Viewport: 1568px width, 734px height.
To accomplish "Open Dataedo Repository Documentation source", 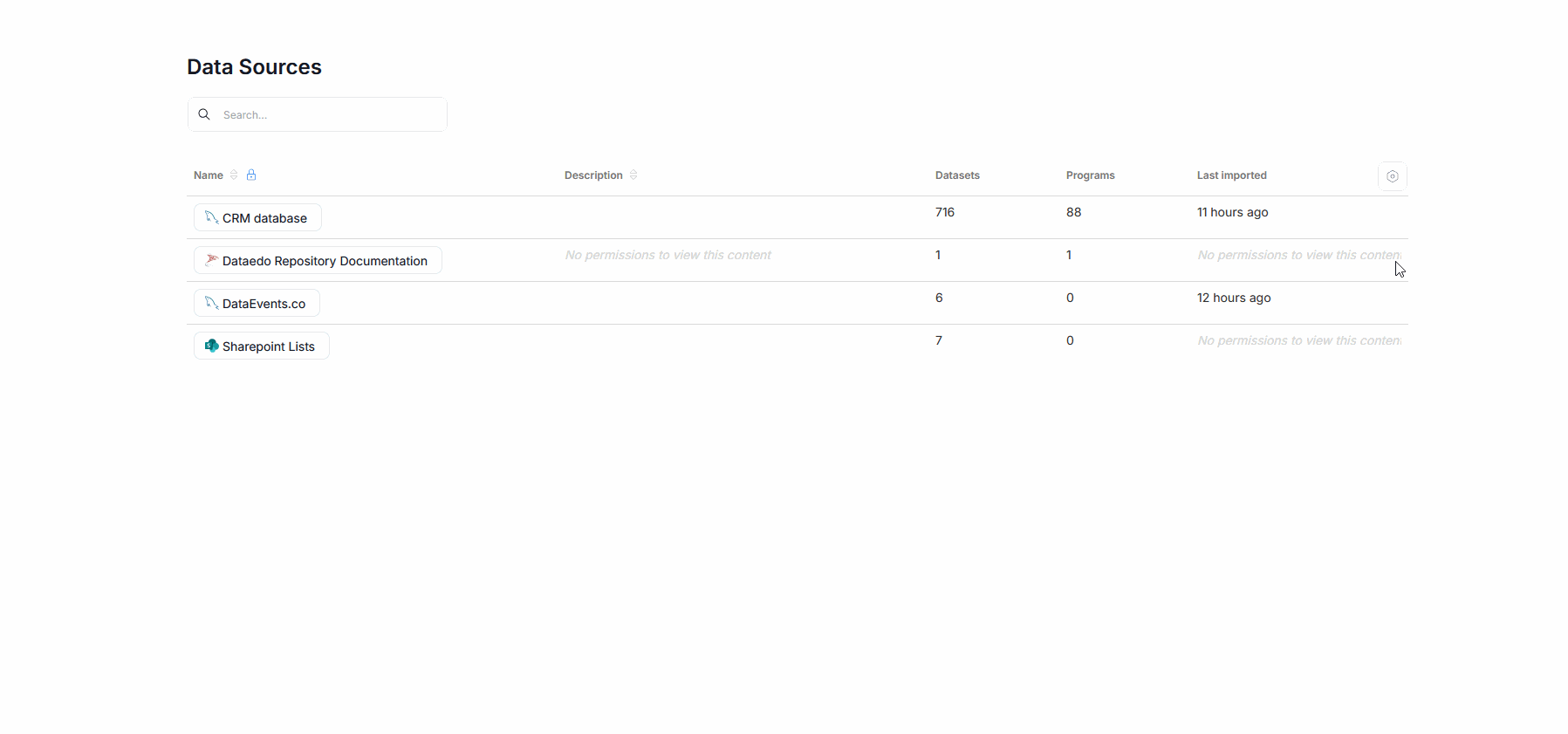I will tap(325, 261).
